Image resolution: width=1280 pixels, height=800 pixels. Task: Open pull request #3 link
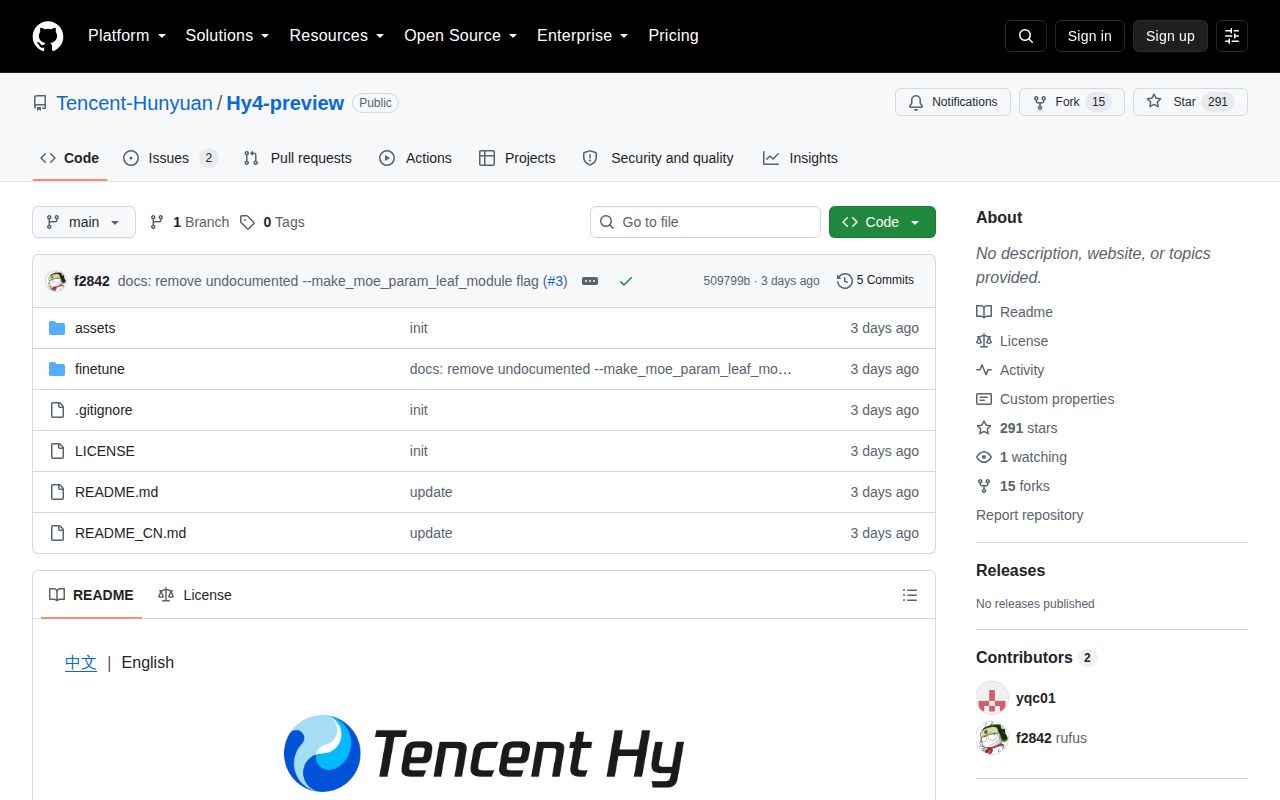[x=555, y=281]
